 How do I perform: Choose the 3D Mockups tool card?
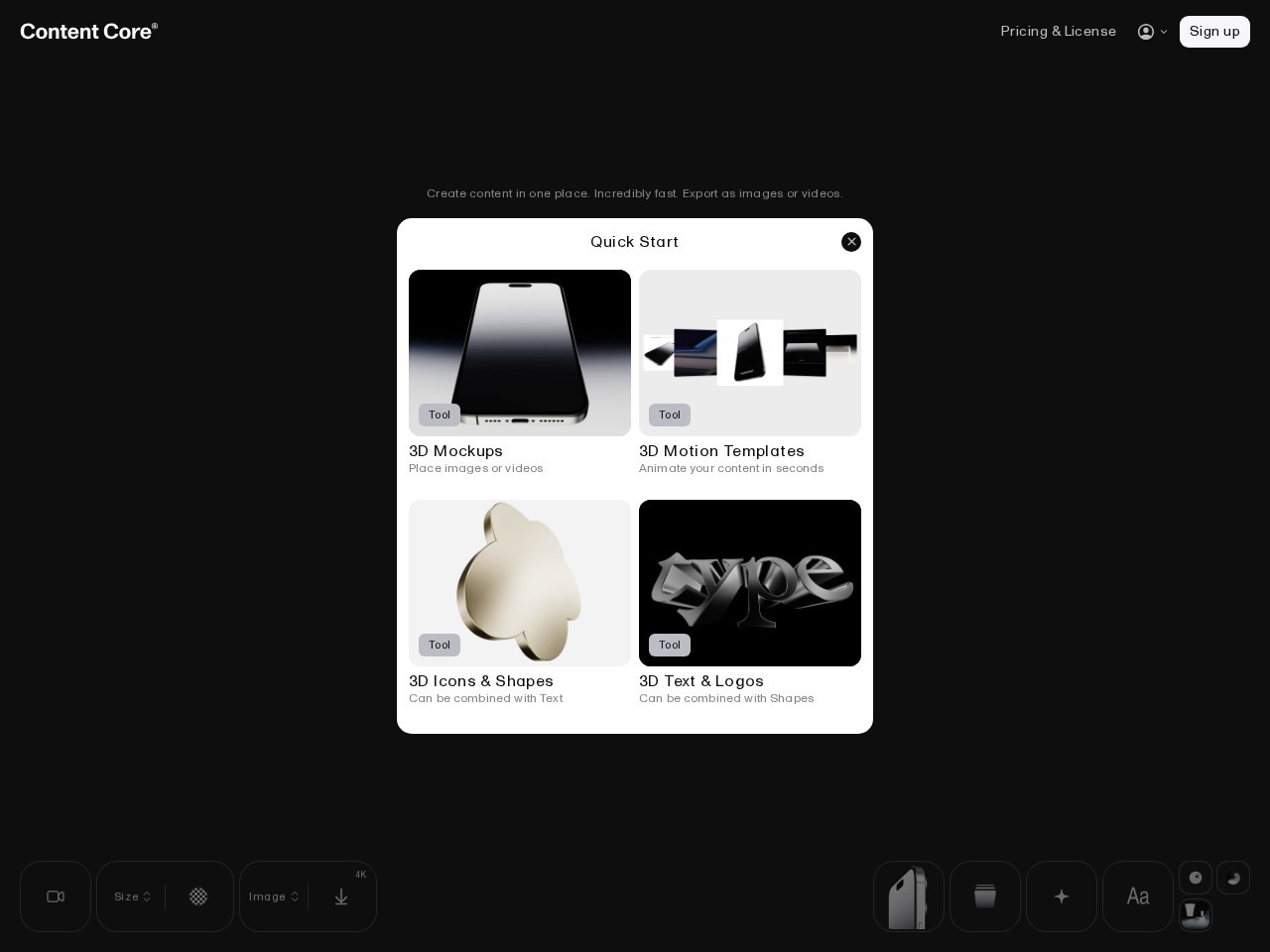pyautogui.click(x=520, y=373)
